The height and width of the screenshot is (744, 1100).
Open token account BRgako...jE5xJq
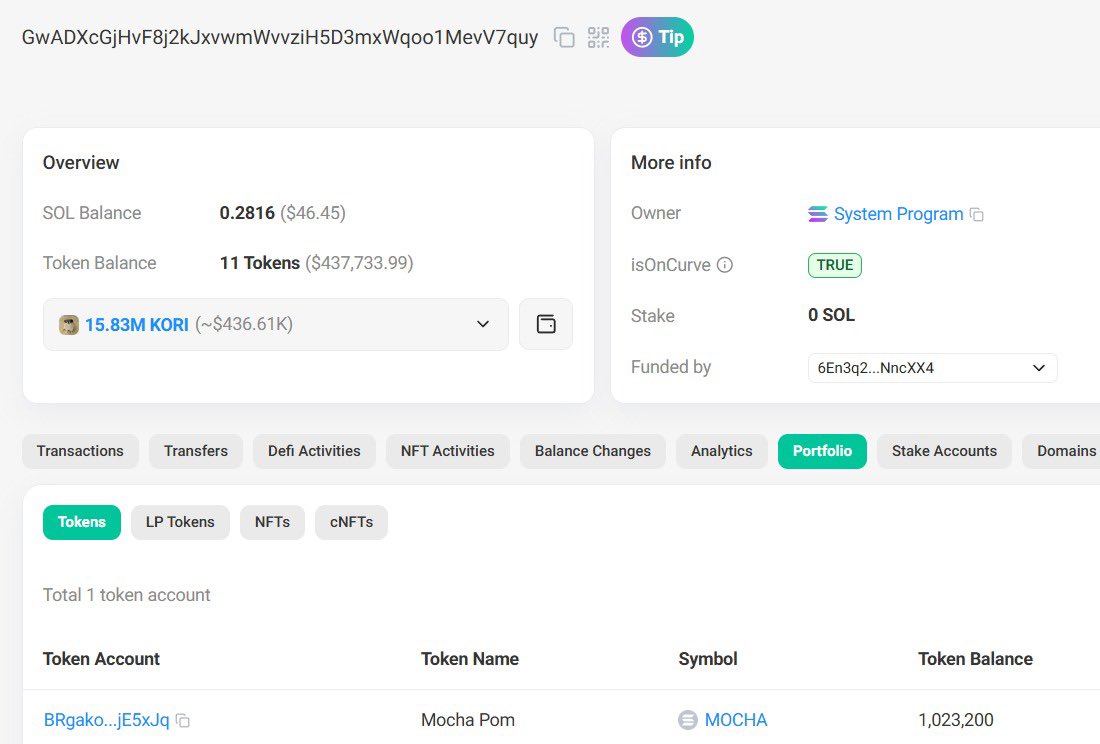pos(107,720)
